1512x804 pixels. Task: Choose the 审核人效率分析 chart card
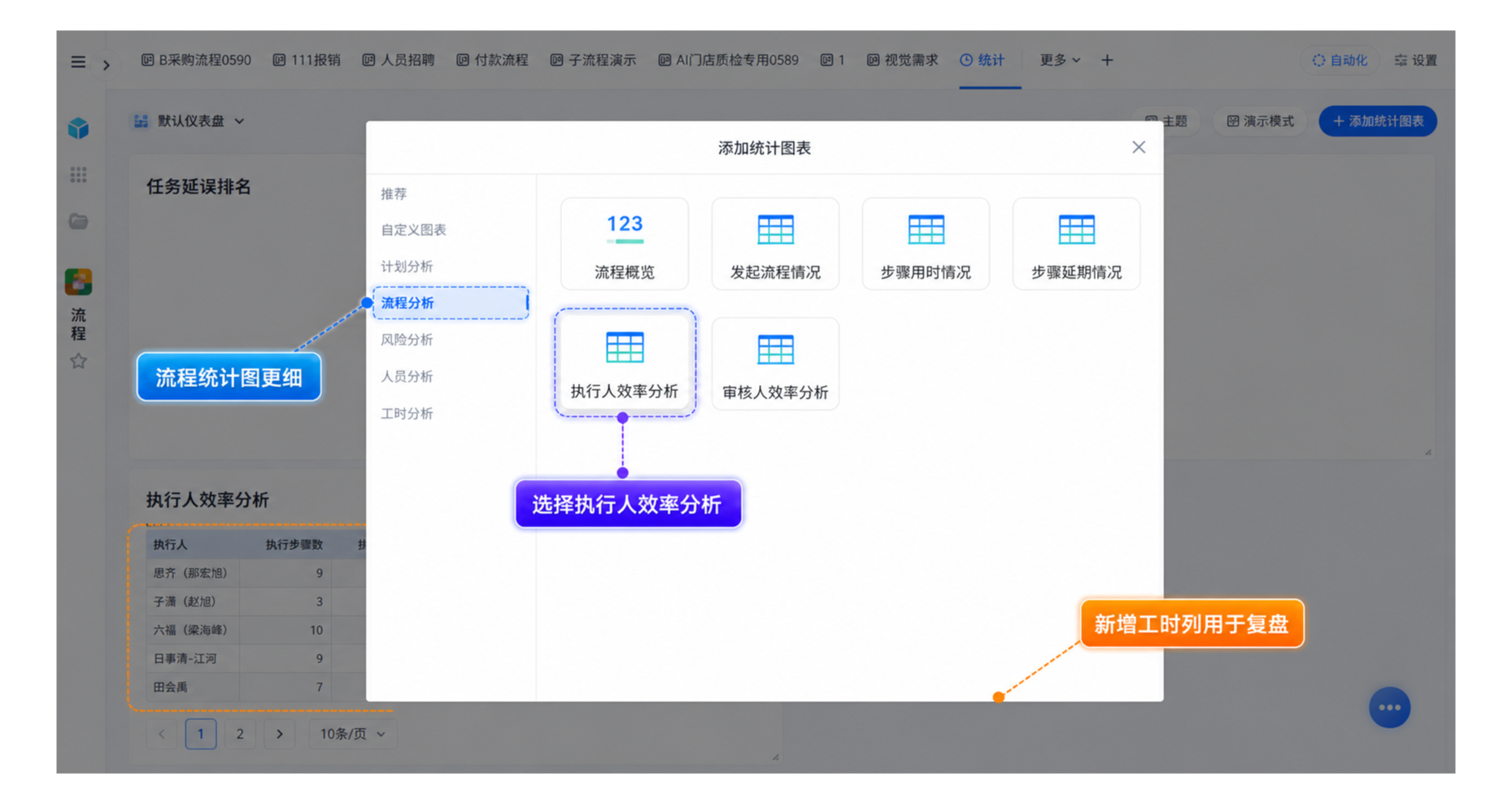point(775,363)
